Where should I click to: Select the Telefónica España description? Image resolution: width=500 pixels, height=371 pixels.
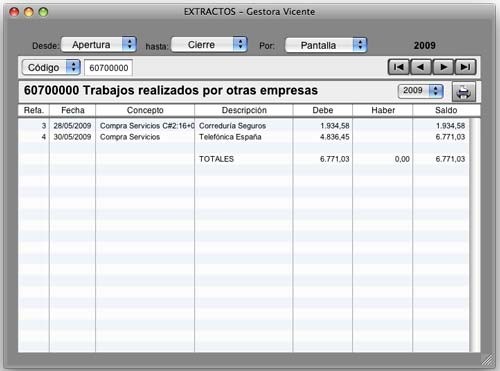point(230,137)
